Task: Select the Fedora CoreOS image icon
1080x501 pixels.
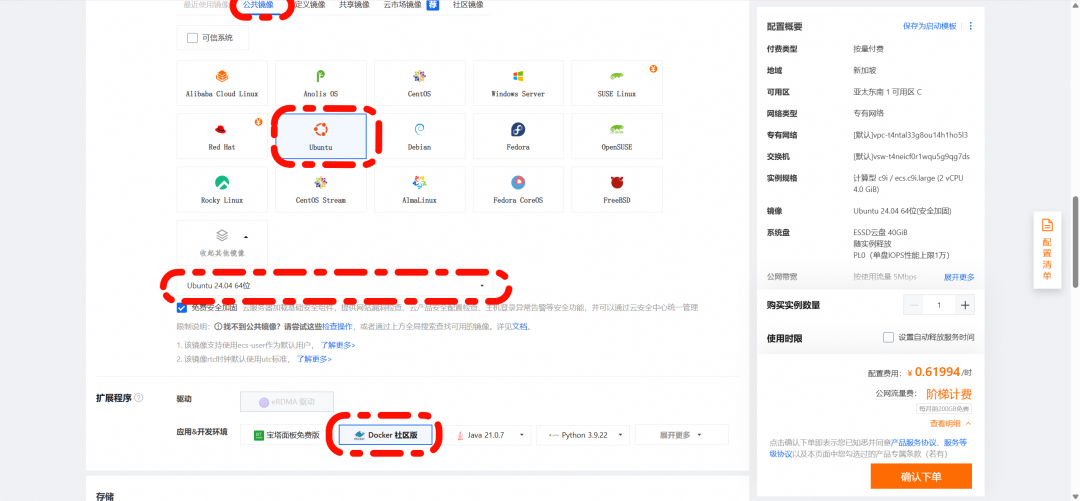Action: click(x=518, y=183)
